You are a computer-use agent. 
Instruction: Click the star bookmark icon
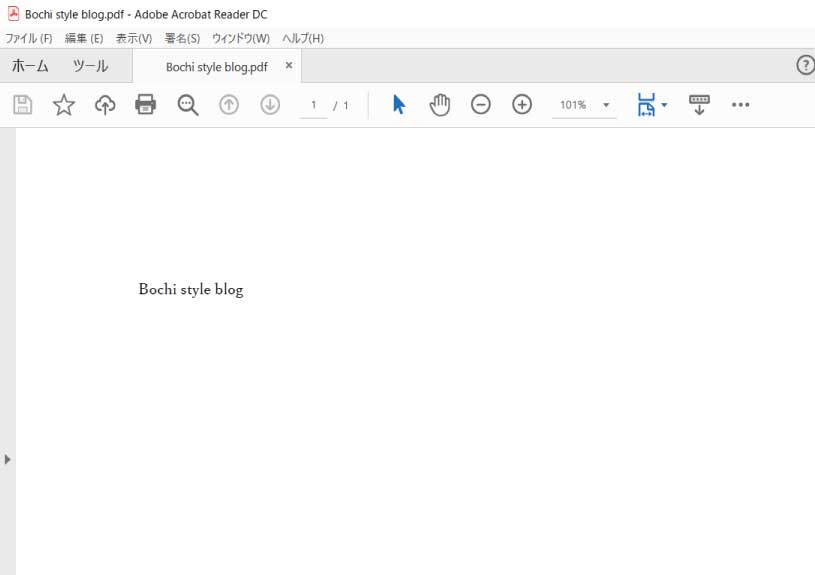(64, 105)
